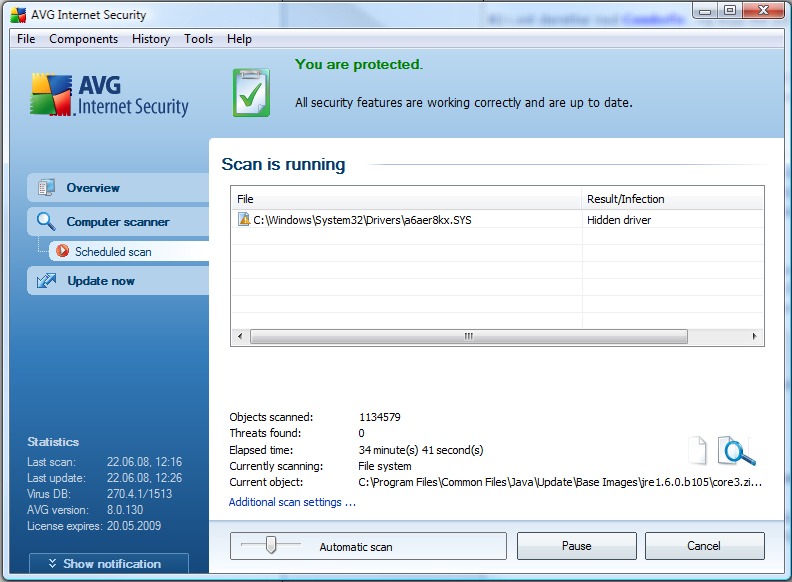Click the Virus DB version 270.4.1/1513
Image resolution: width=792 pixels, height=582 pixels.
coord(139,494)
